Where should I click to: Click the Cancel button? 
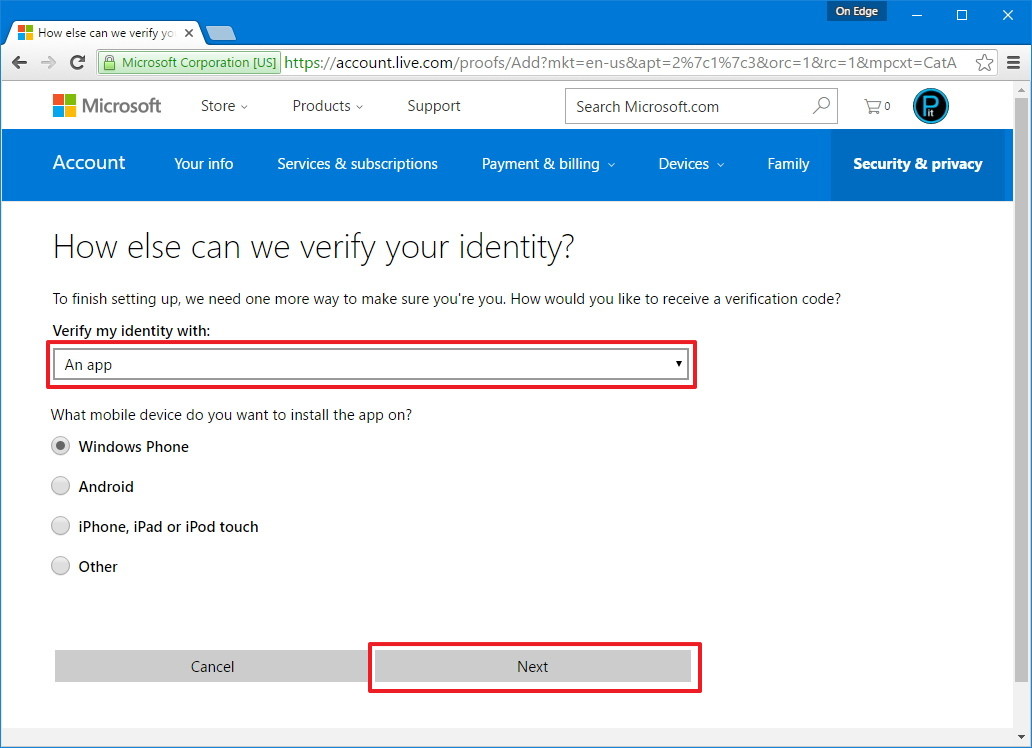pyautogui.click(x=212, y=667)
